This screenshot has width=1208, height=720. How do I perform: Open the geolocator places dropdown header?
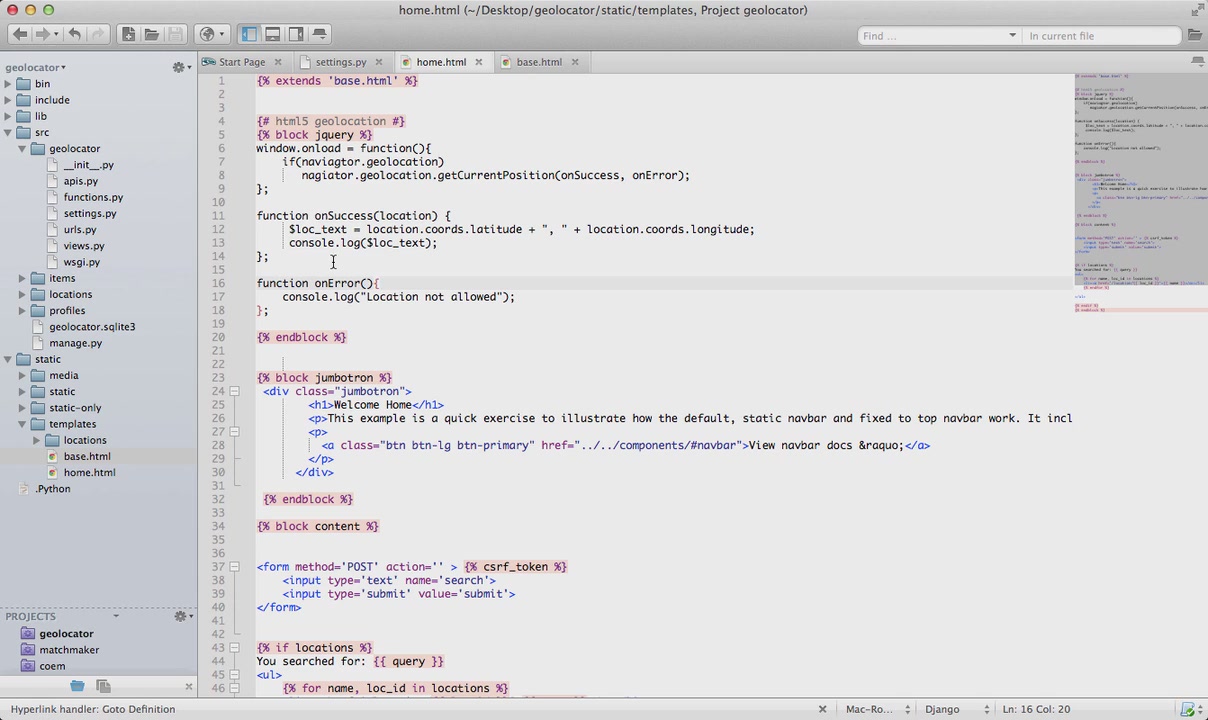(35, 68)
